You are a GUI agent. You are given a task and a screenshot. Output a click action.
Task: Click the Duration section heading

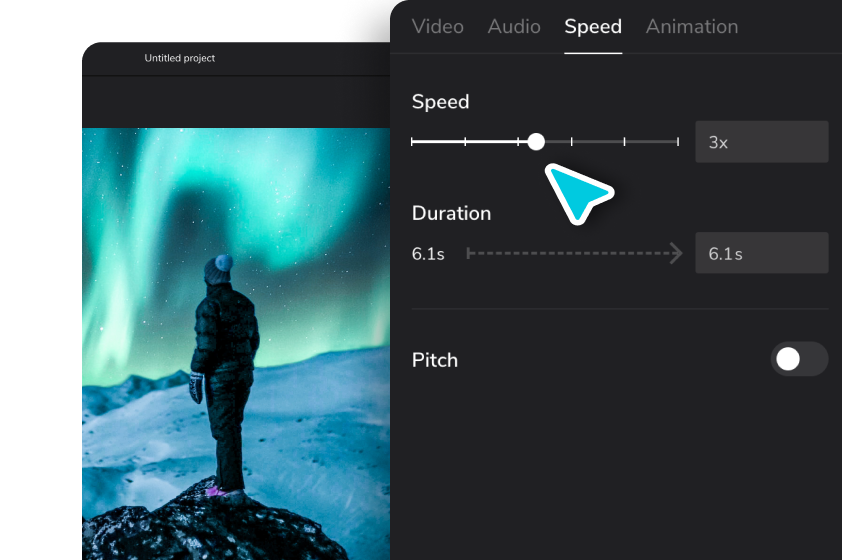(x=451, y=213)
